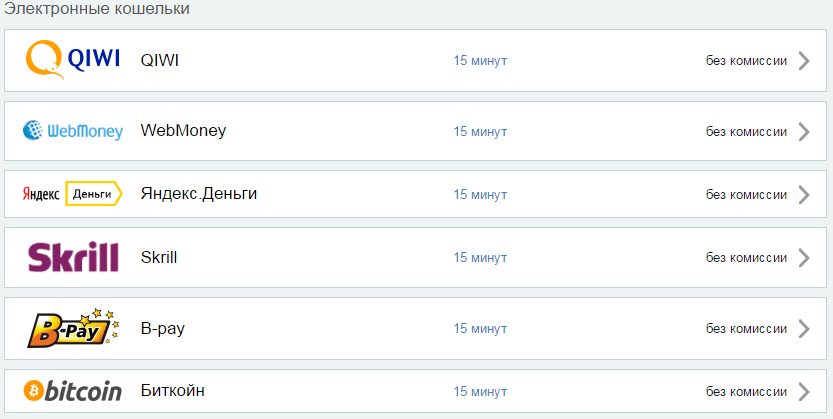The image size is (833, 419).
Task: Click the Яндекс Деньги logo
Action: [x=73, y=194]
